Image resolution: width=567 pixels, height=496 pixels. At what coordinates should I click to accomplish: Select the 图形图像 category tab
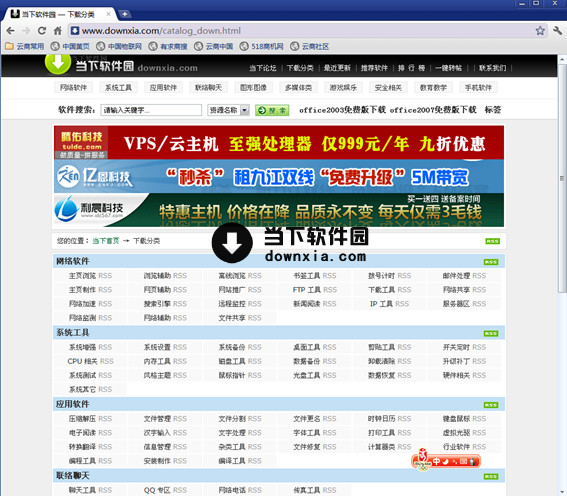[253, 87]
